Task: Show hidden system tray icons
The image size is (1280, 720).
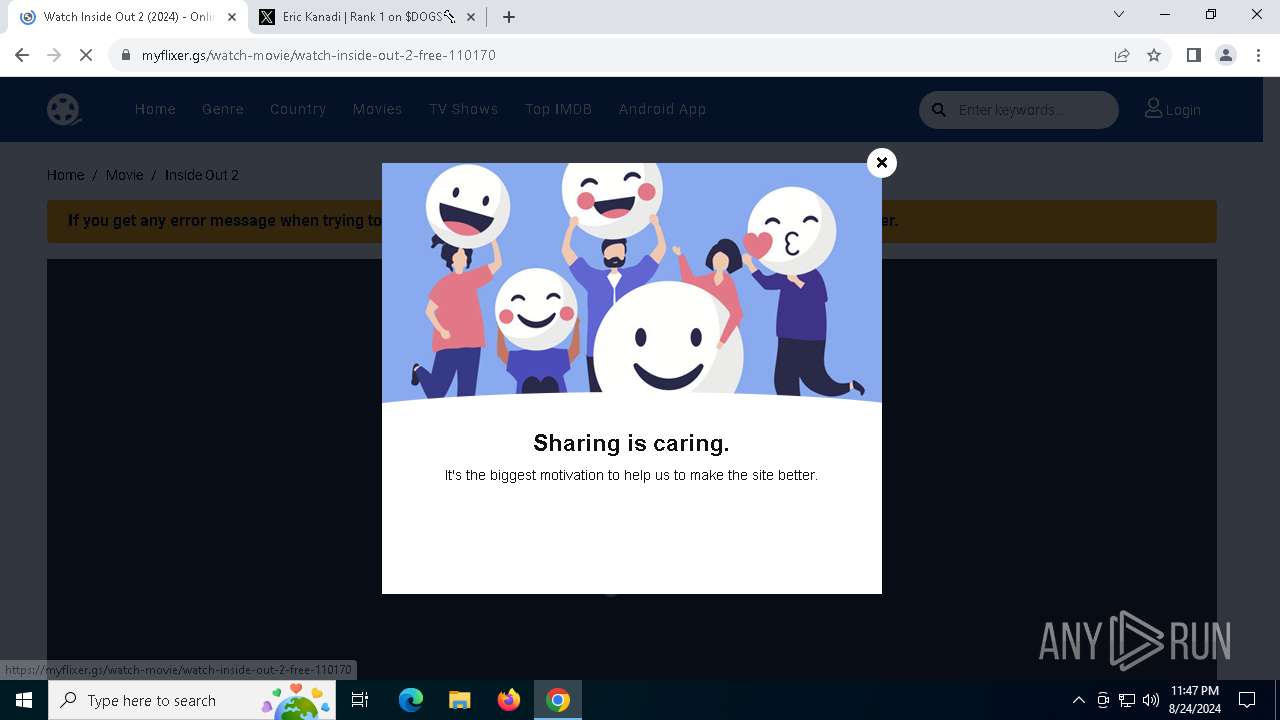Action: click(x=1078, y=700)
